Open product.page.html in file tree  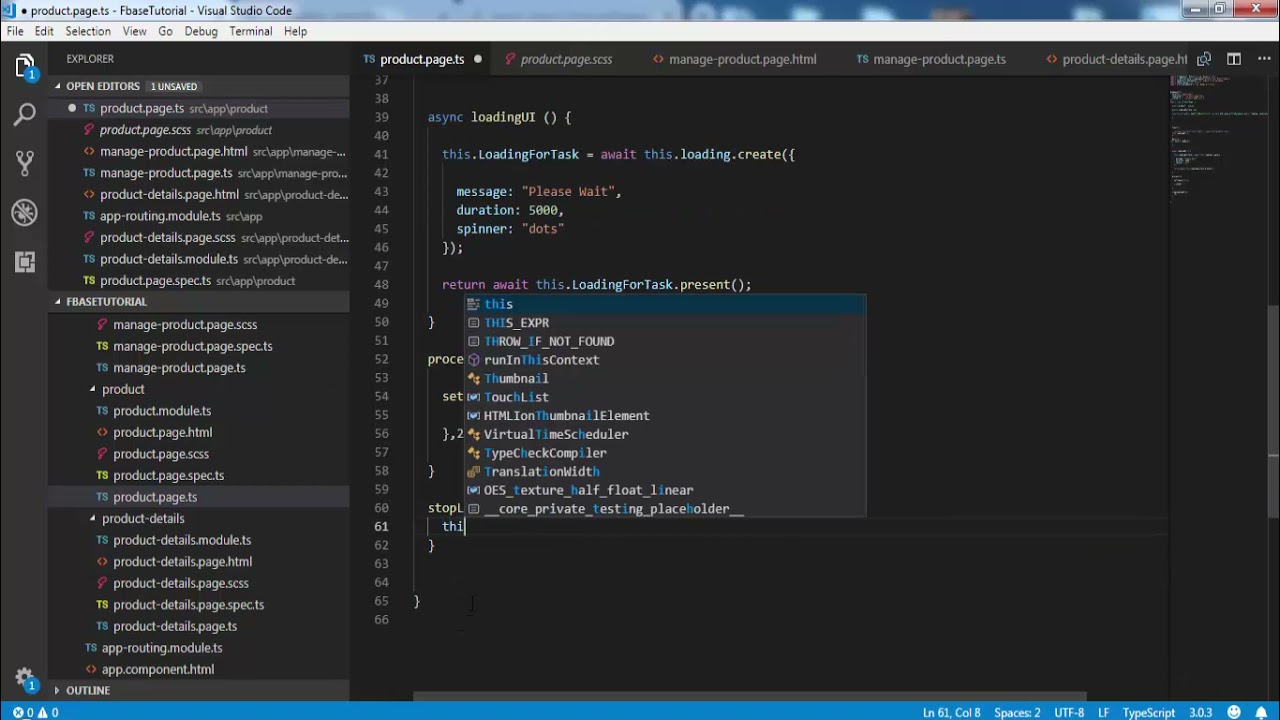tap(199, 432)
